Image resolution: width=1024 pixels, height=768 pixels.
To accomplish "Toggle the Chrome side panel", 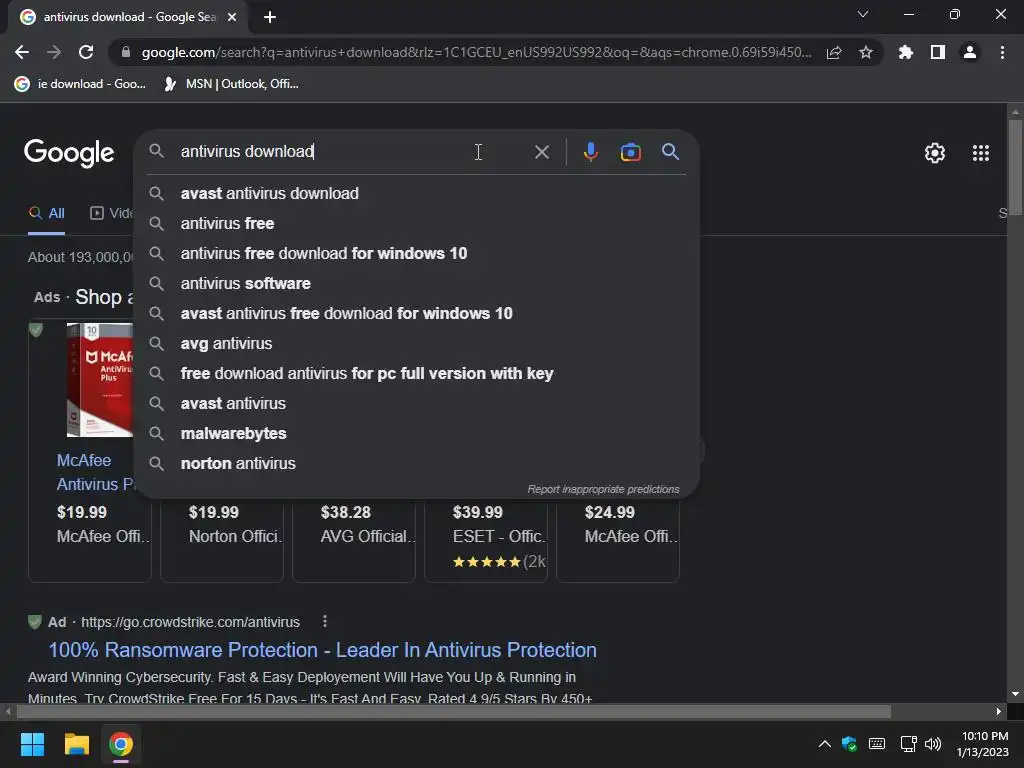I will pos(938,52).
